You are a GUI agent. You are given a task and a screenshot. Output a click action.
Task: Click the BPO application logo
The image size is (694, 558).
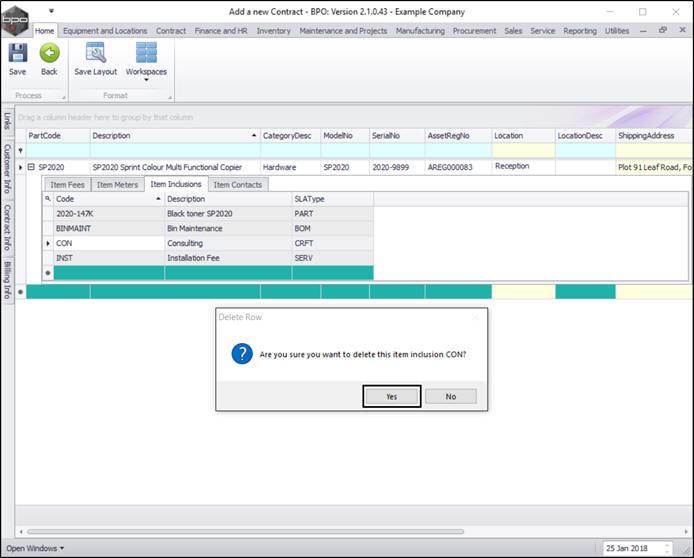15,20
